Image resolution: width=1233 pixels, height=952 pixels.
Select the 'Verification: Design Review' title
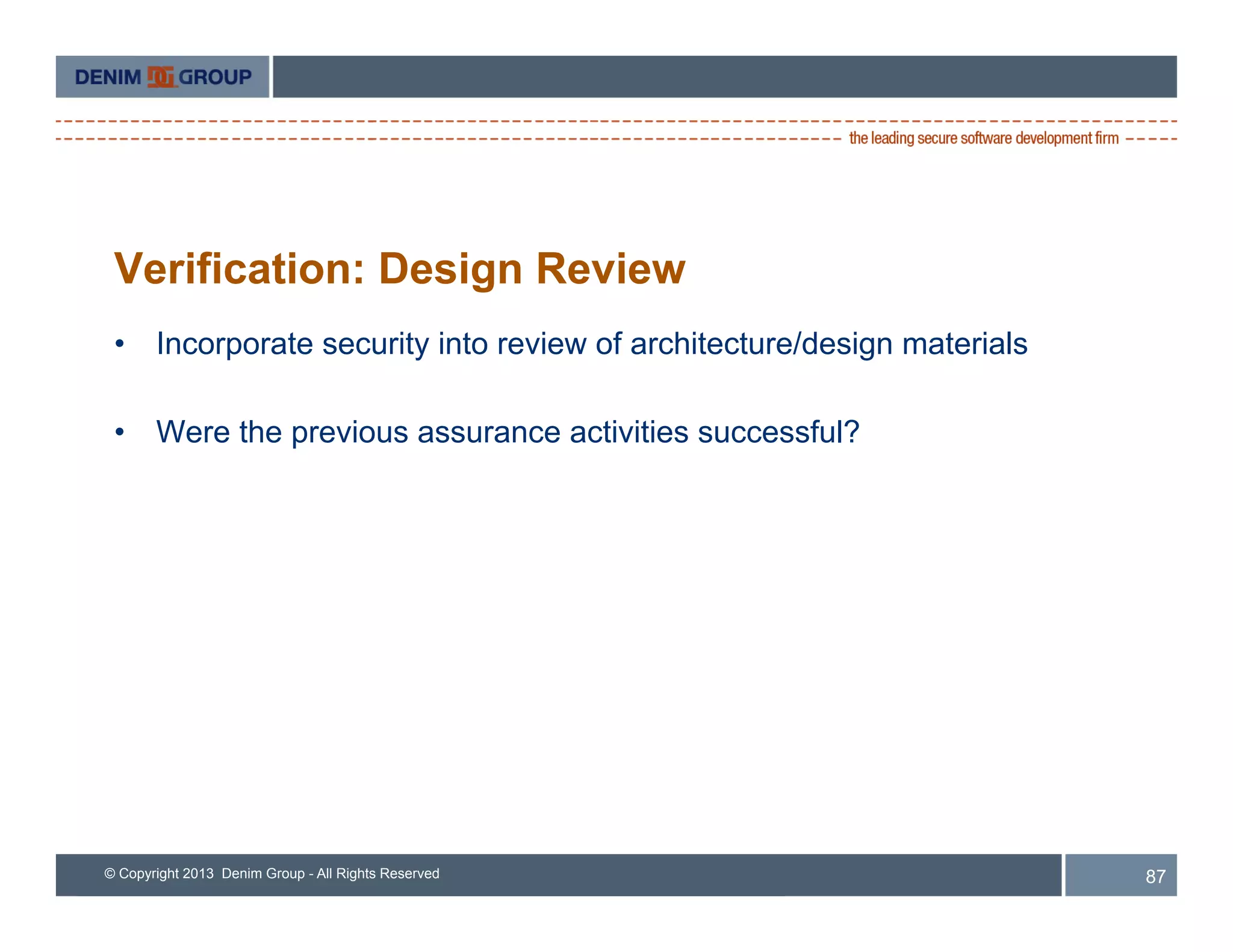[x=399, y=268]
